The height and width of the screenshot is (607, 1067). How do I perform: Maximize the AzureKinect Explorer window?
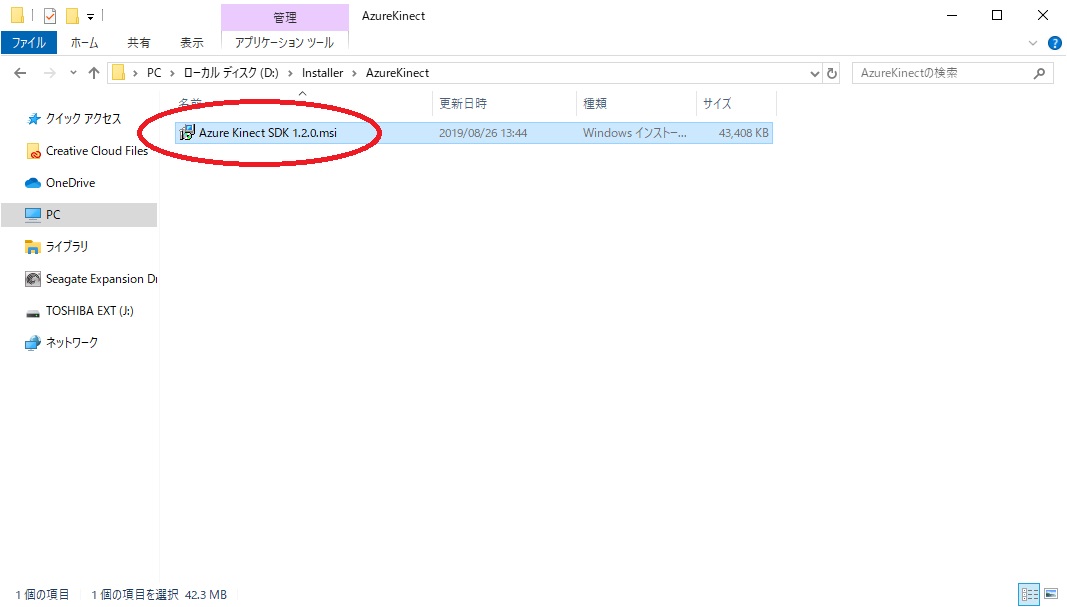[x=997, y=15]
